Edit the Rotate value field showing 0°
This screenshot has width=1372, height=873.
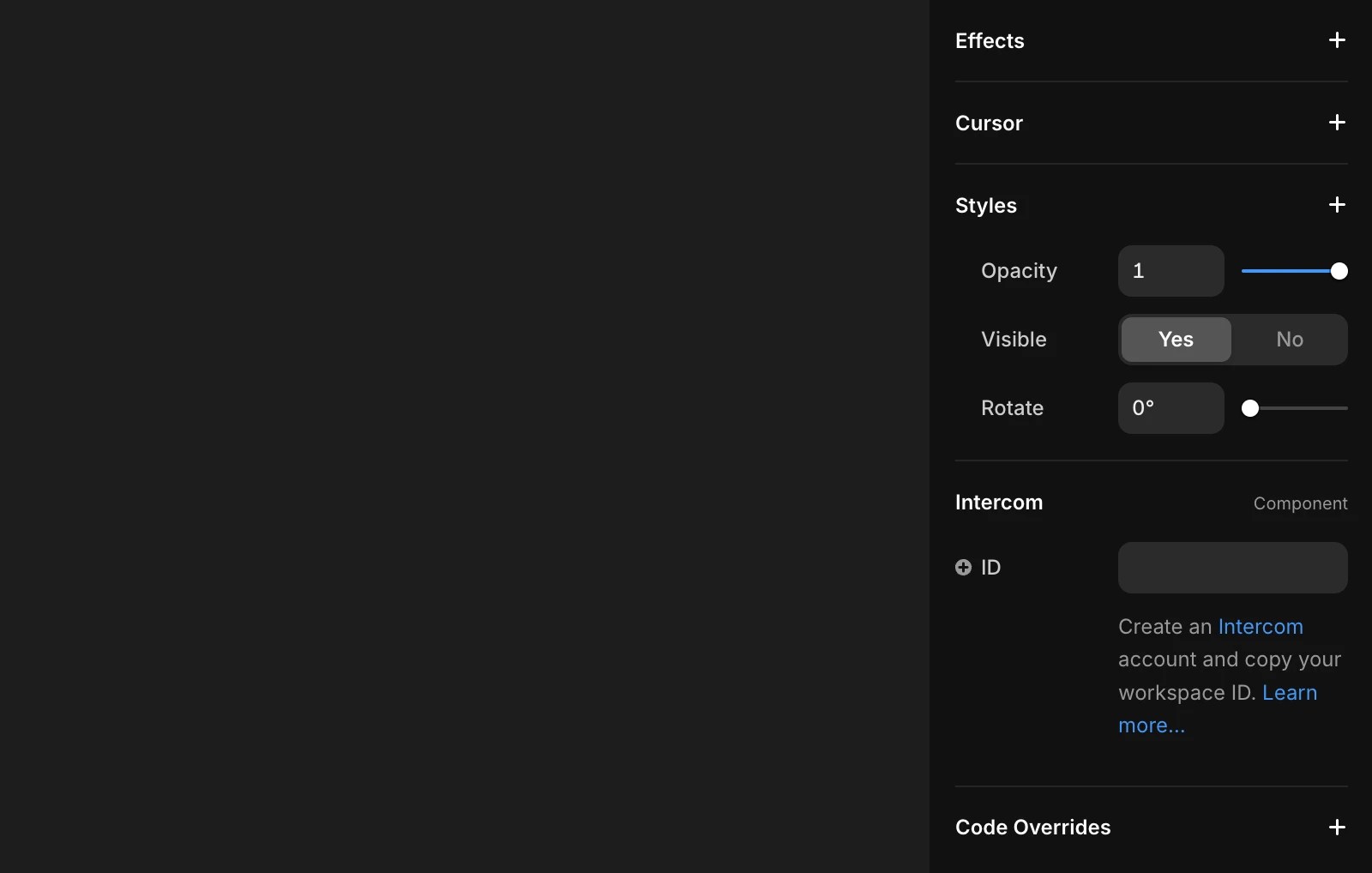[x=1170, y=407]
